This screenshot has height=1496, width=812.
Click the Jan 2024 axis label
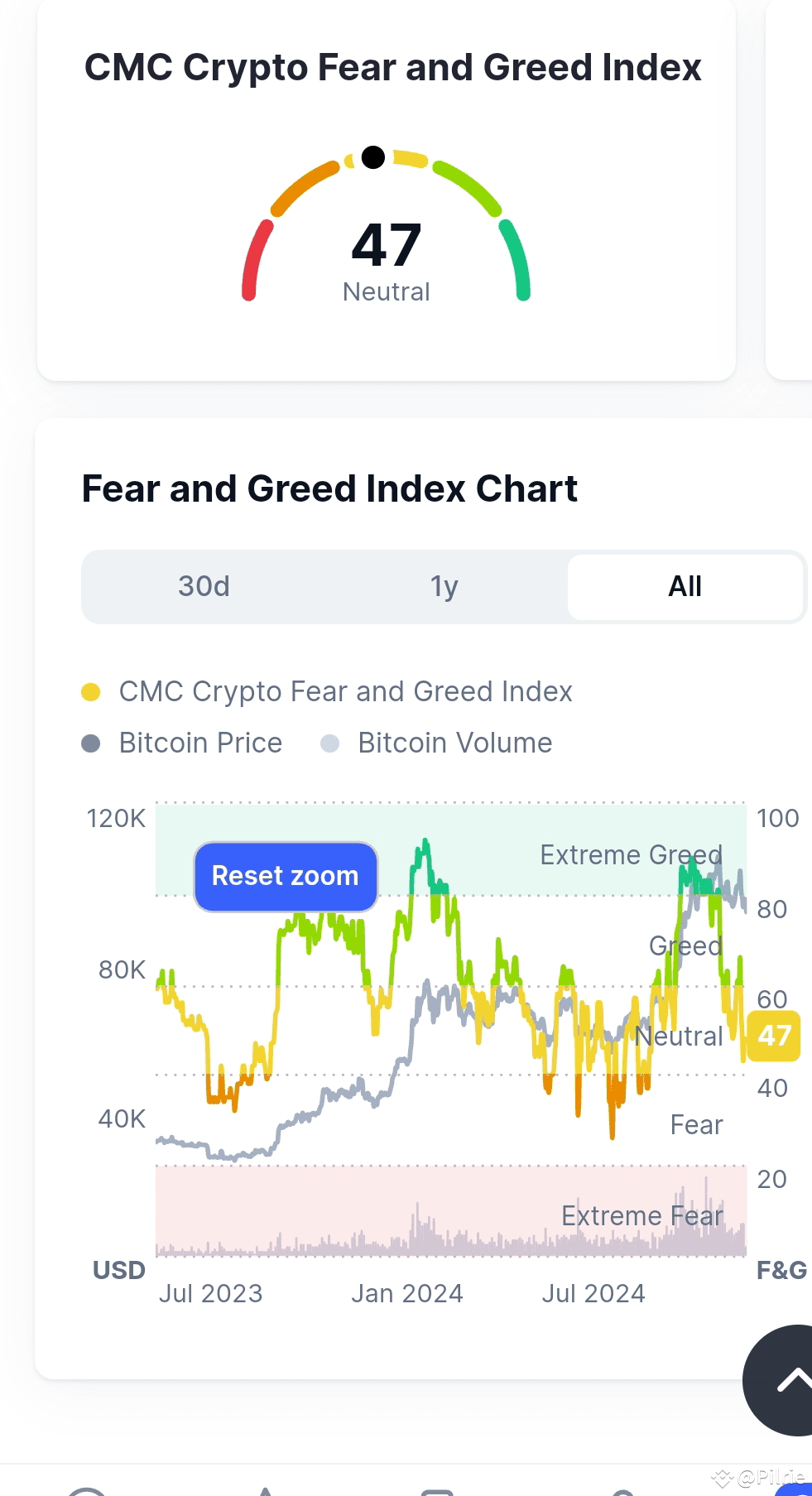(407, 1293)
